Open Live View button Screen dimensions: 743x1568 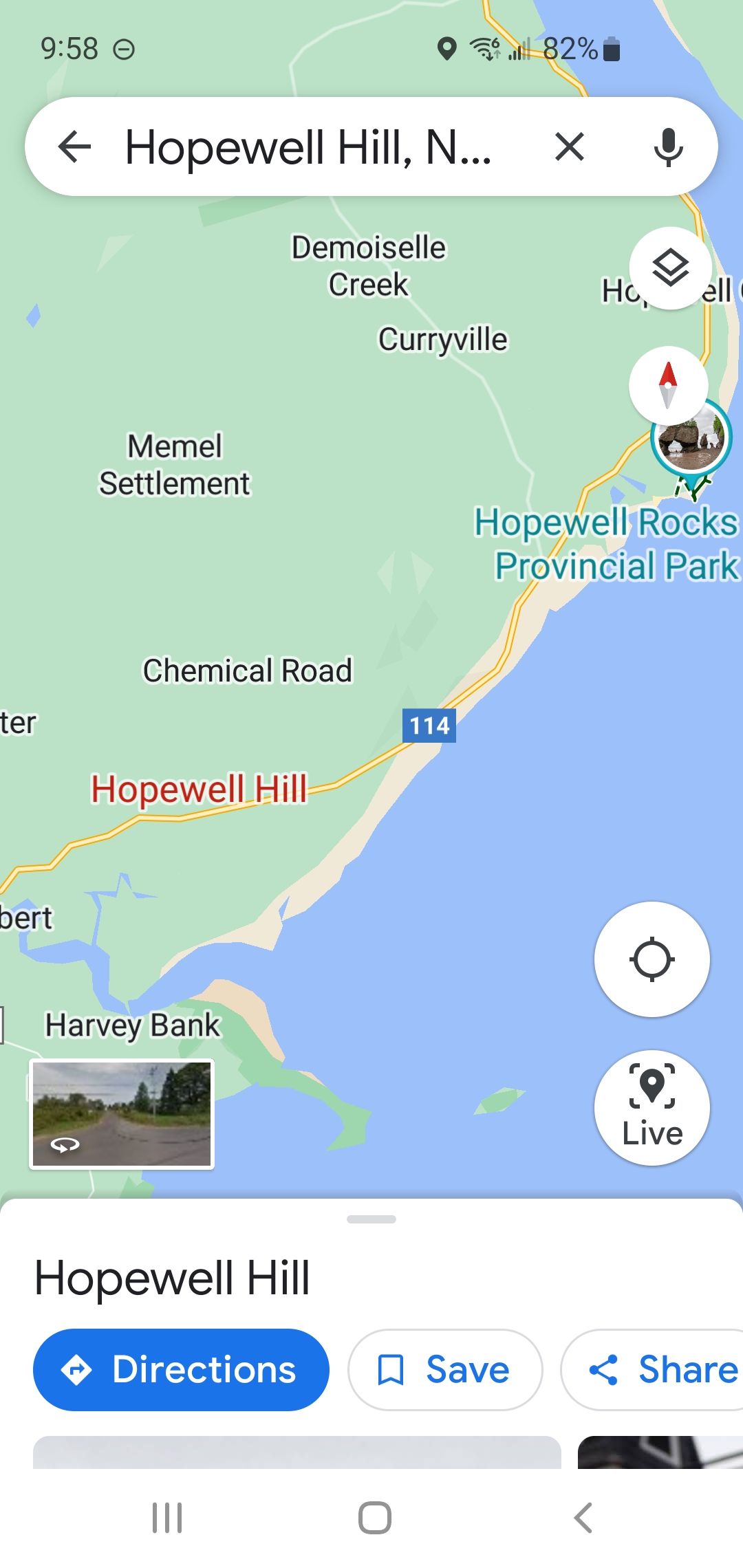click(x=652, y=1108)
